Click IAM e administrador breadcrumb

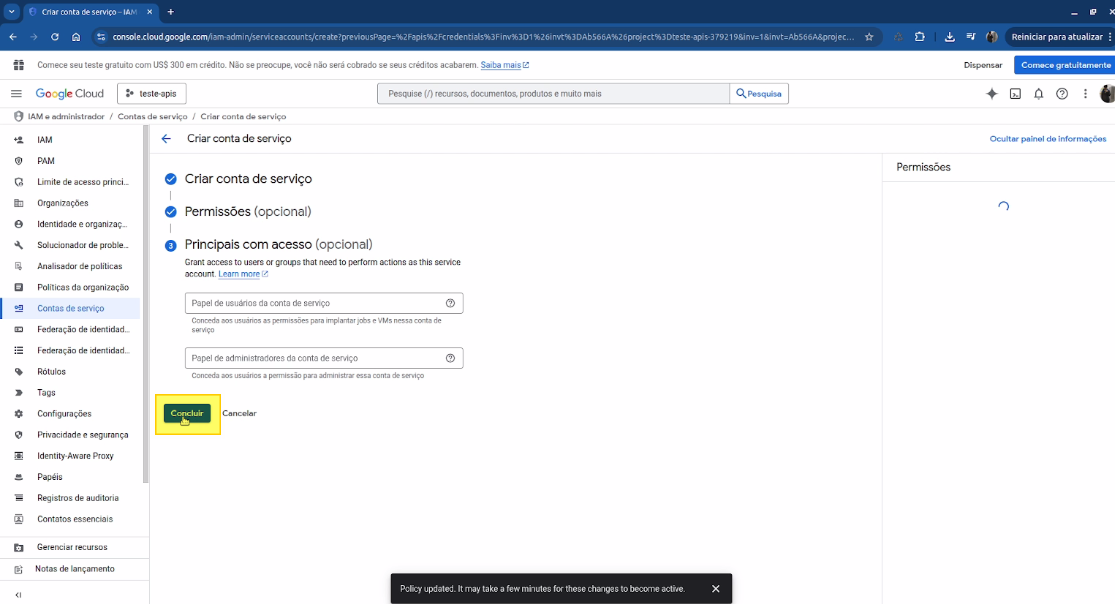click(65, 117)
